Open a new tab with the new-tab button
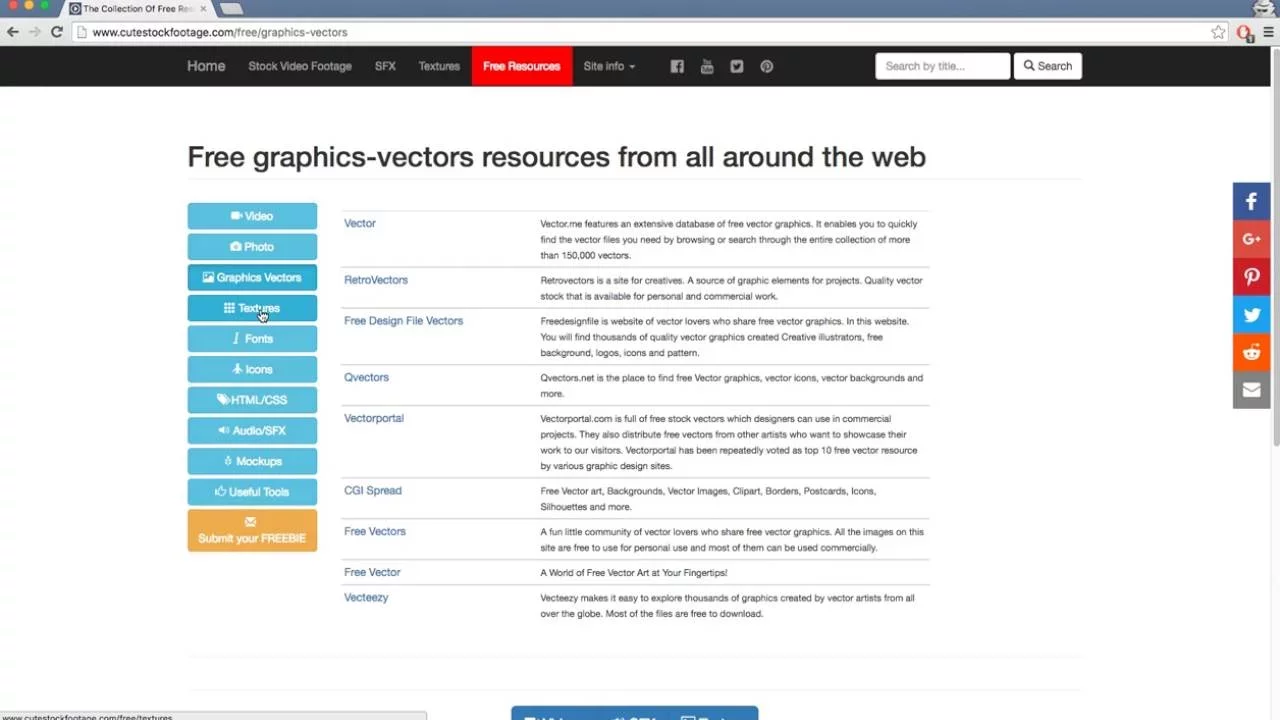1280x720 pixels. point(230,9)
